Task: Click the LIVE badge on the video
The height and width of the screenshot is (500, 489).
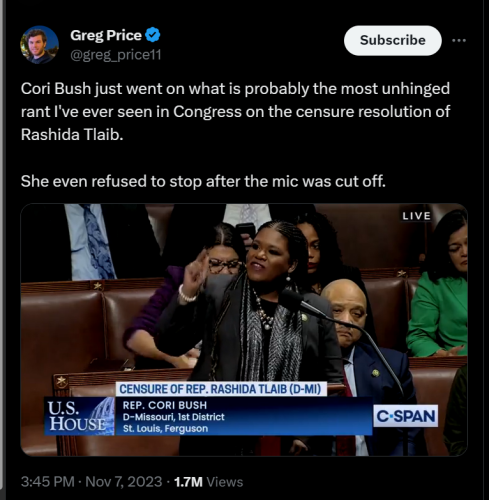Action: [416, 216]
